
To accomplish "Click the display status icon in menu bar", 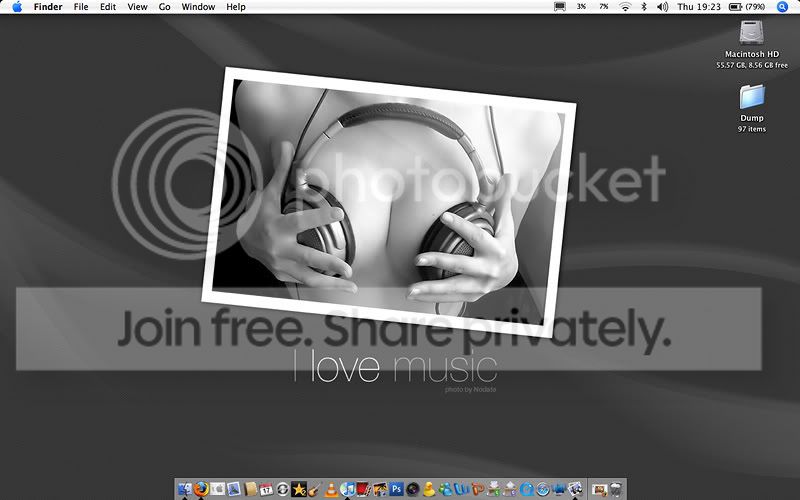I will point(560,7).
